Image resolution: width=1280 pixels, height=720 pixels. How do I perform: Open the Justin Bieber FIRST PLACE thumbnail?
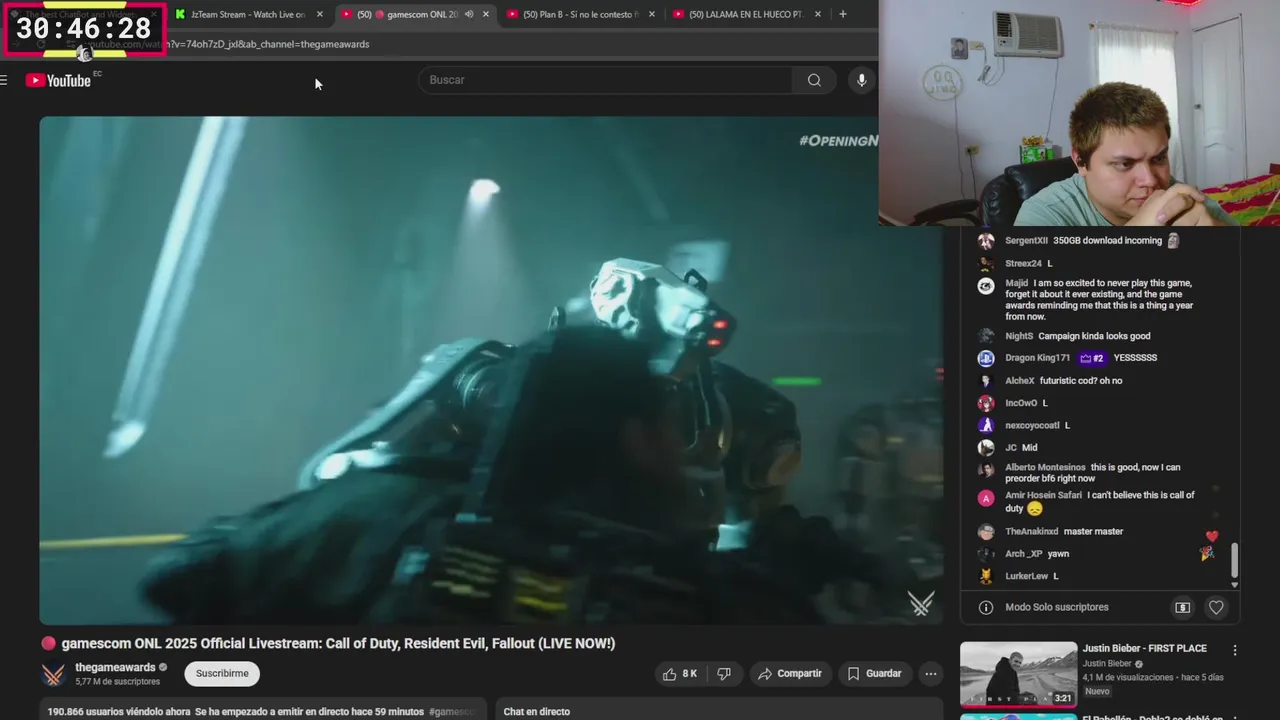click(1018, 674)
